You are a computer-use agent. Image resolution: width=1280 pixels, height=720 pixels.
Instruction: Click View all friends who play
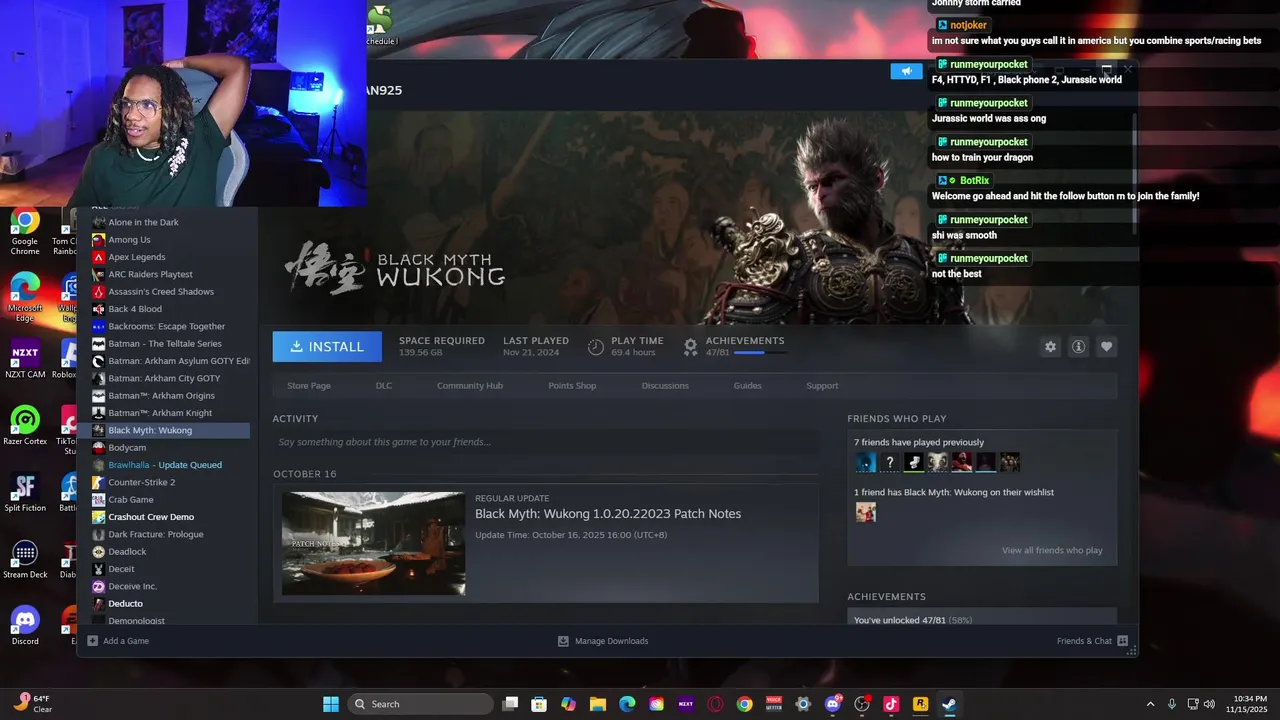(1052, 551)
